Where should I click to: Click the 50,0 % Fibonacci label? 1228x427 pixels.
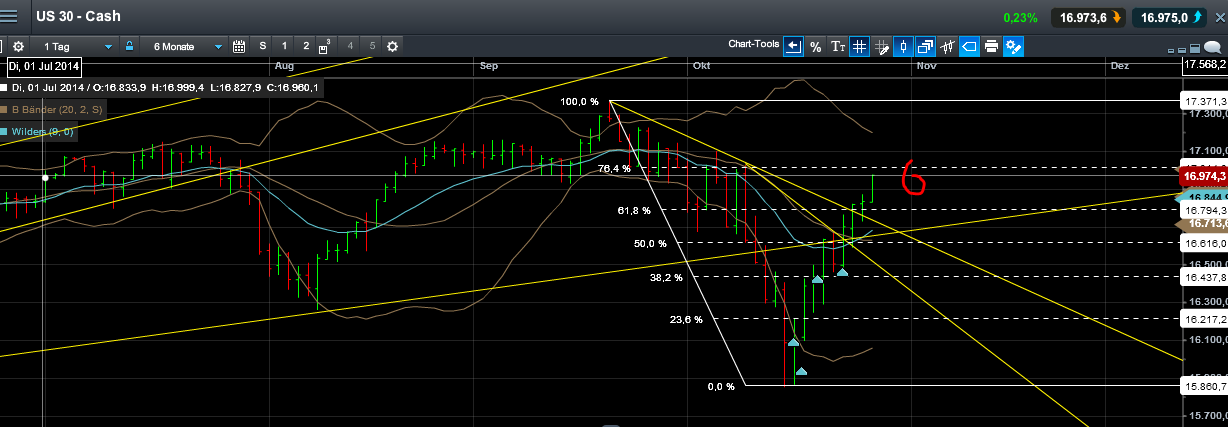coord(650,244)
